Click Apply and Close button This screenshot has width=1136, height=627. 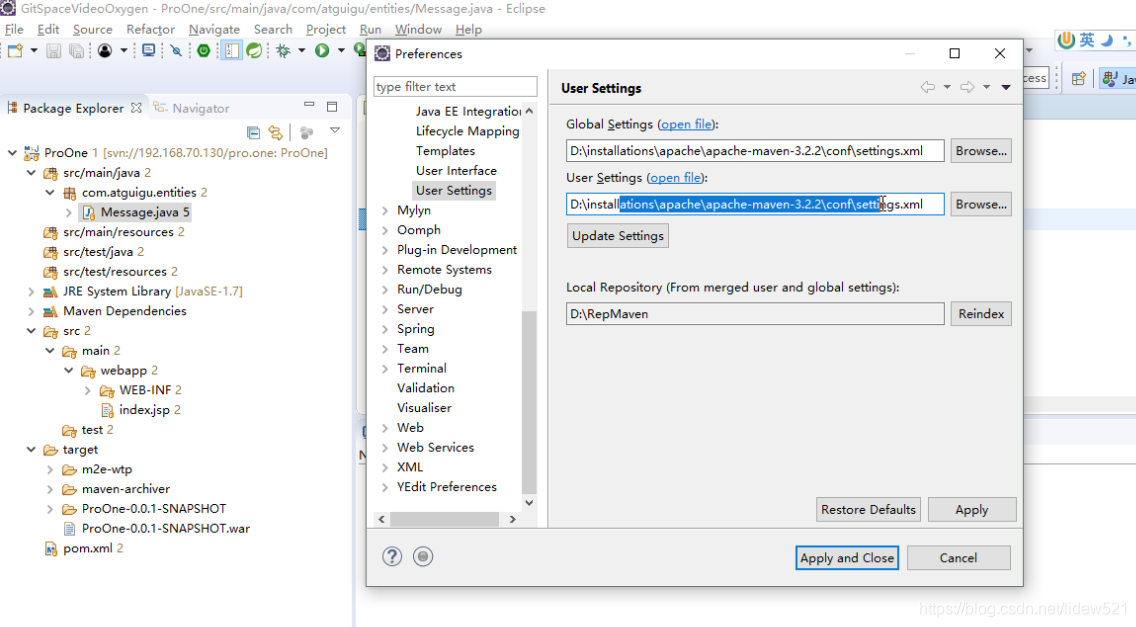[847, 558]
